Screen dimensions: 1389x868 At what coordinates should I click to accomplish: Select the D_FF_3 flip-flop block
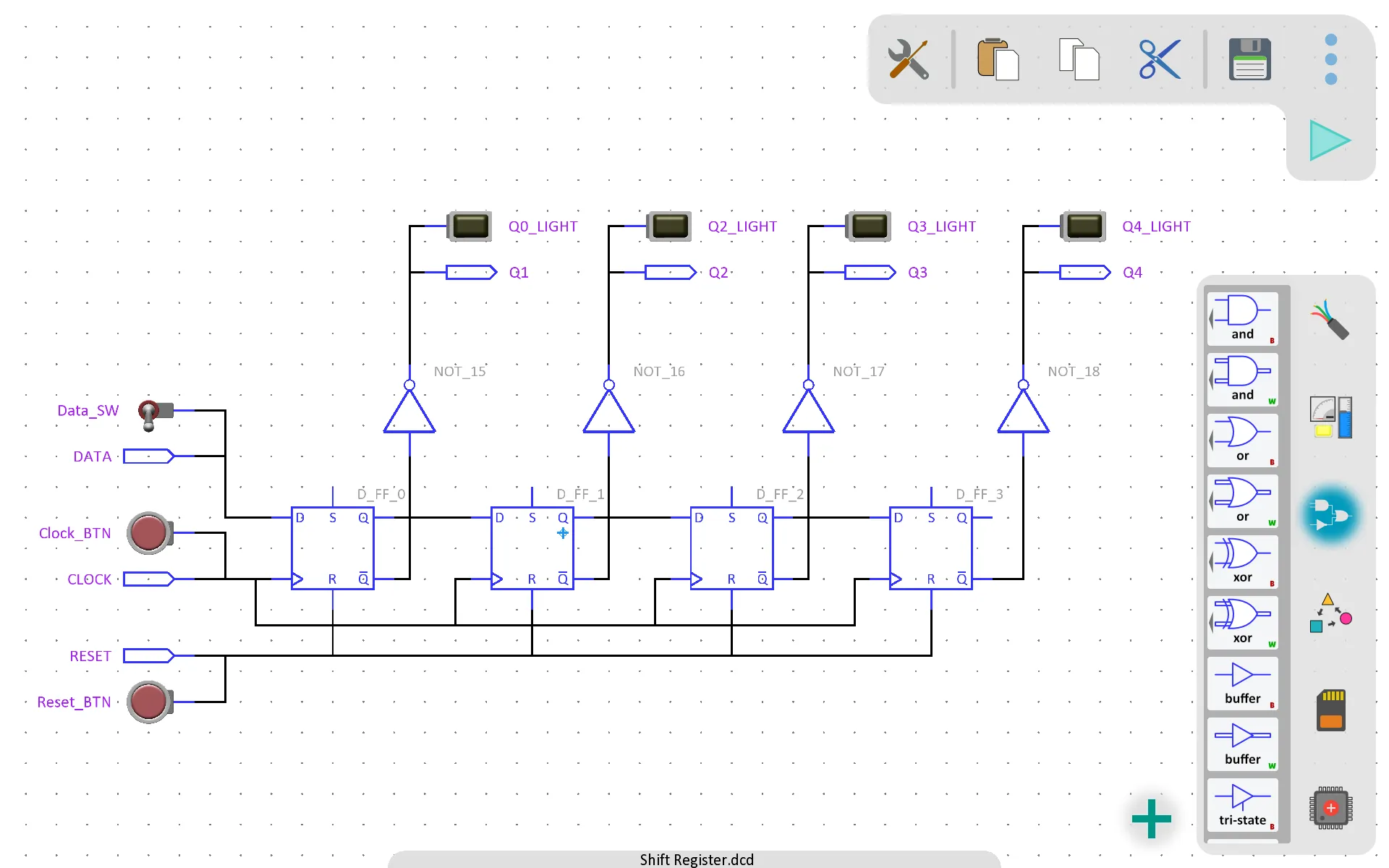tap(931, 548)
